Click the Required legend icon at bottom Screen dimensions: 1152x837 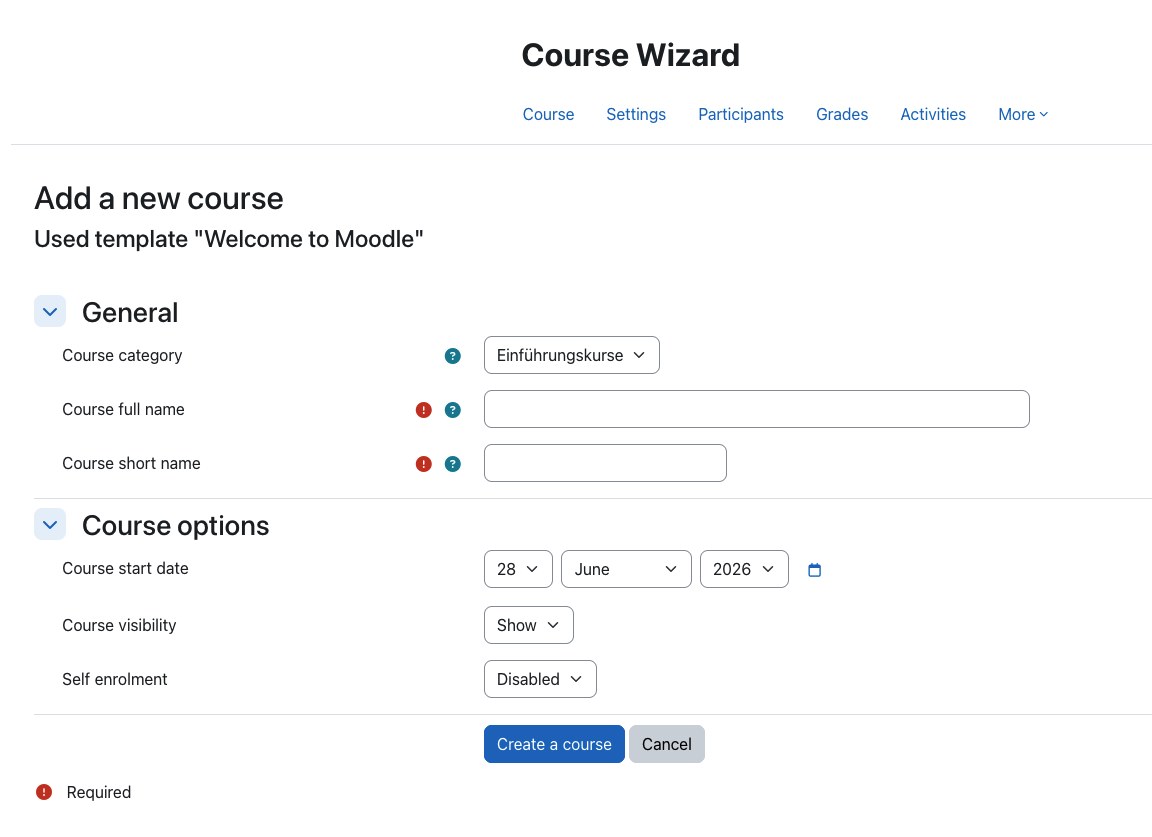pos(44,792)
